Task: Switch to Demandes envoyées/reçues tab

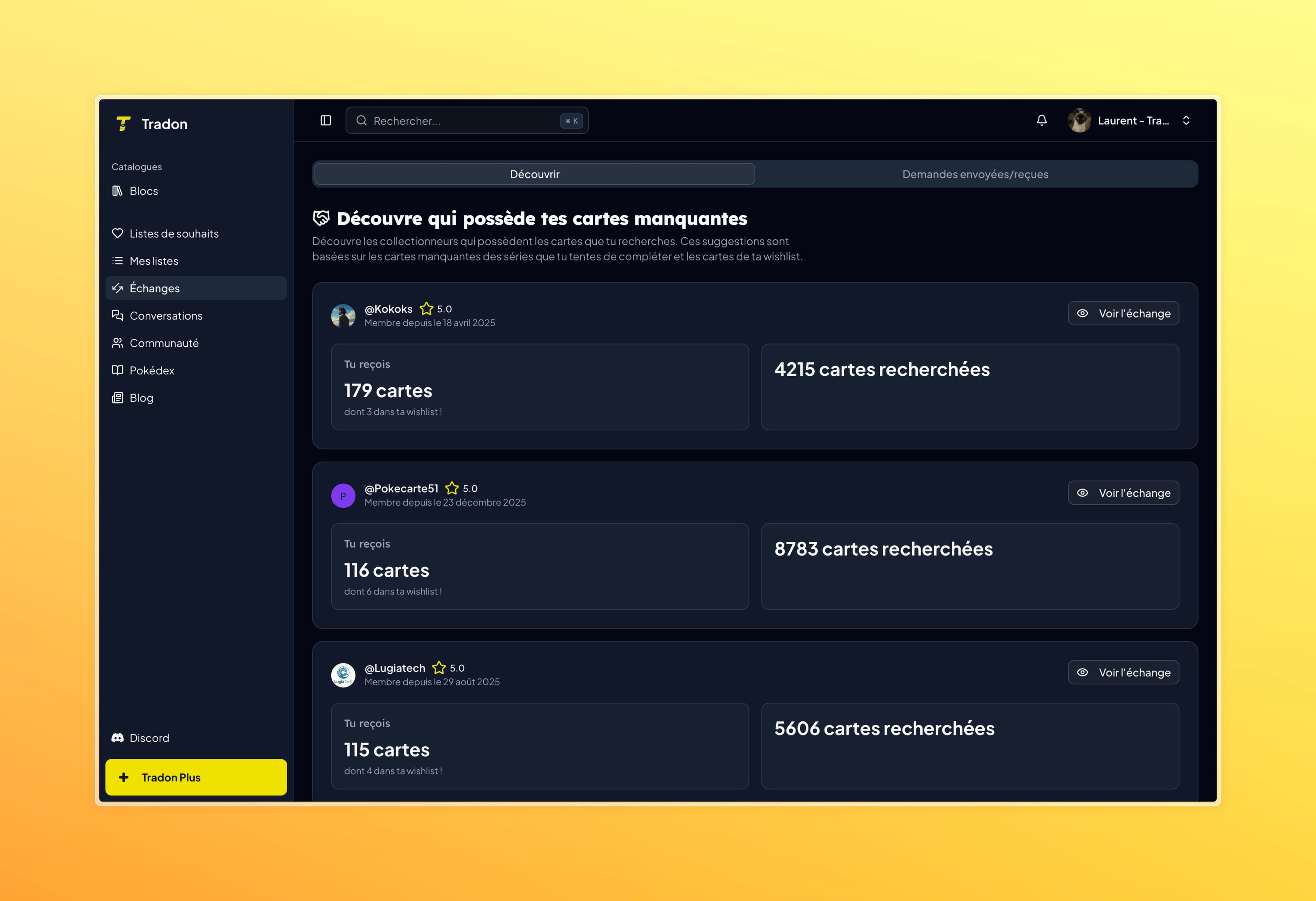Action: click(x=975, y=174)
